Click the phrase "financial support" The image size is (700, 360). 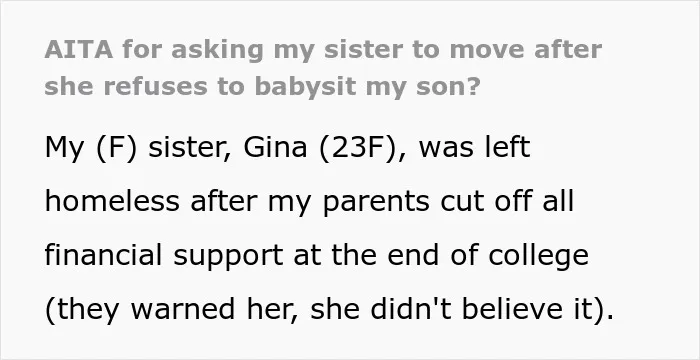(163, 256)
